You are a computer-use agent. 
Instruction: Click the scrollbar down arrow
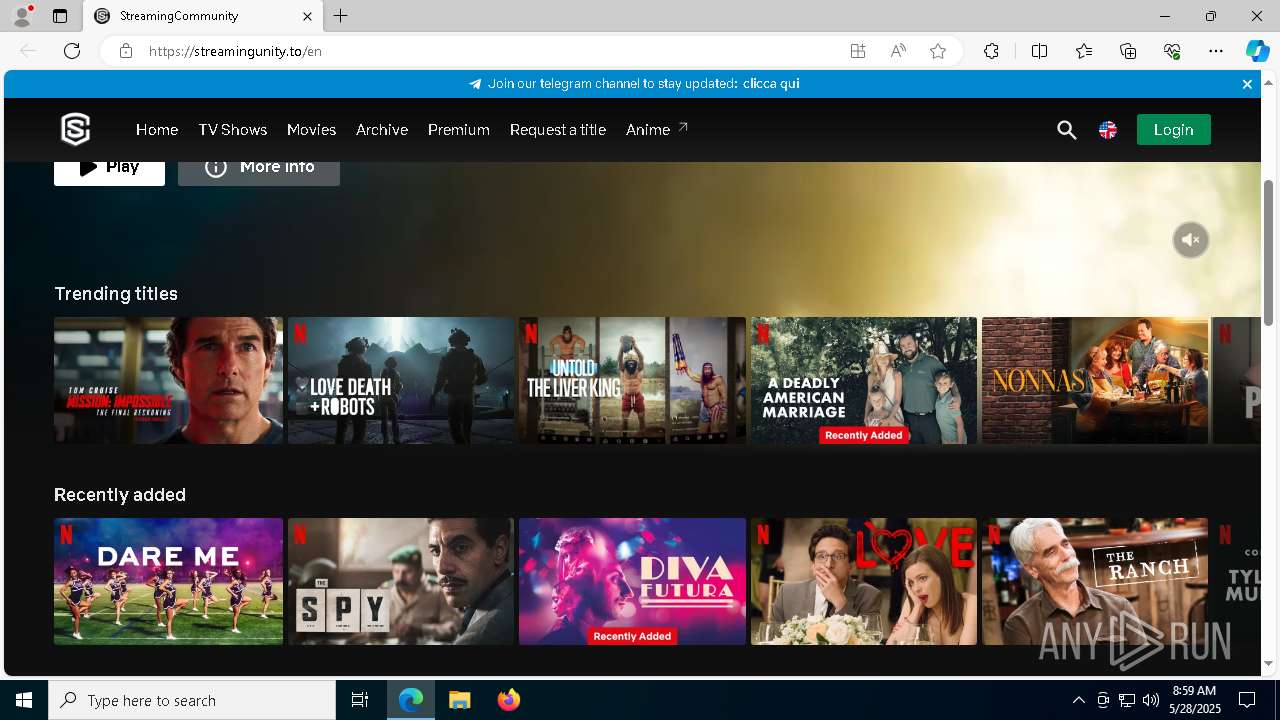1269,664
